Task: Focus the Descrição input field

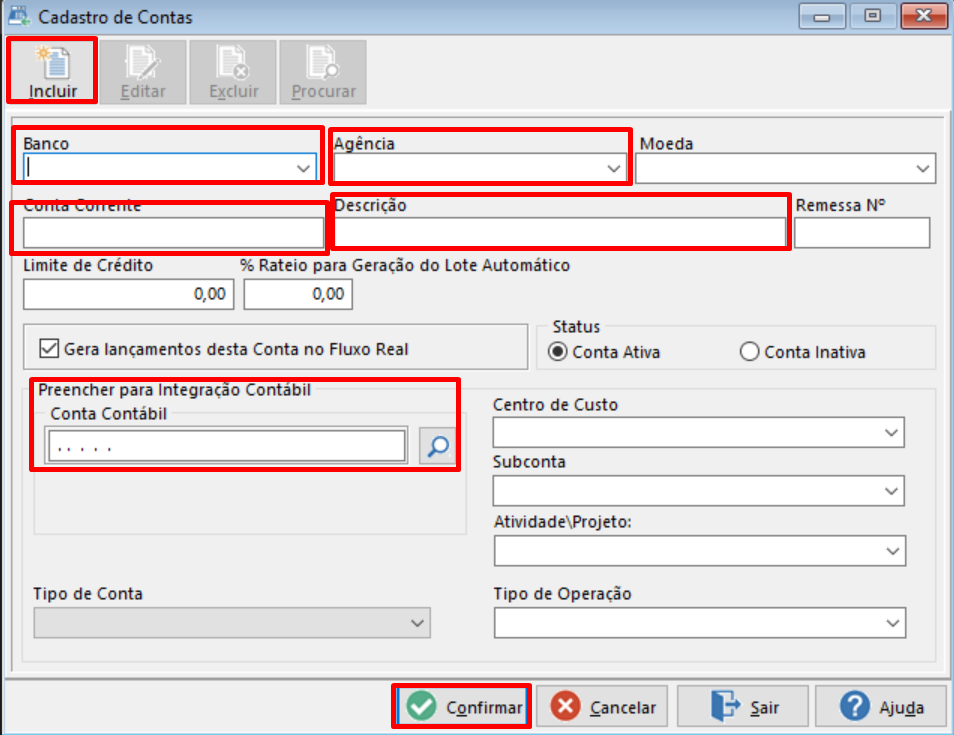Action: pos(560,232)
